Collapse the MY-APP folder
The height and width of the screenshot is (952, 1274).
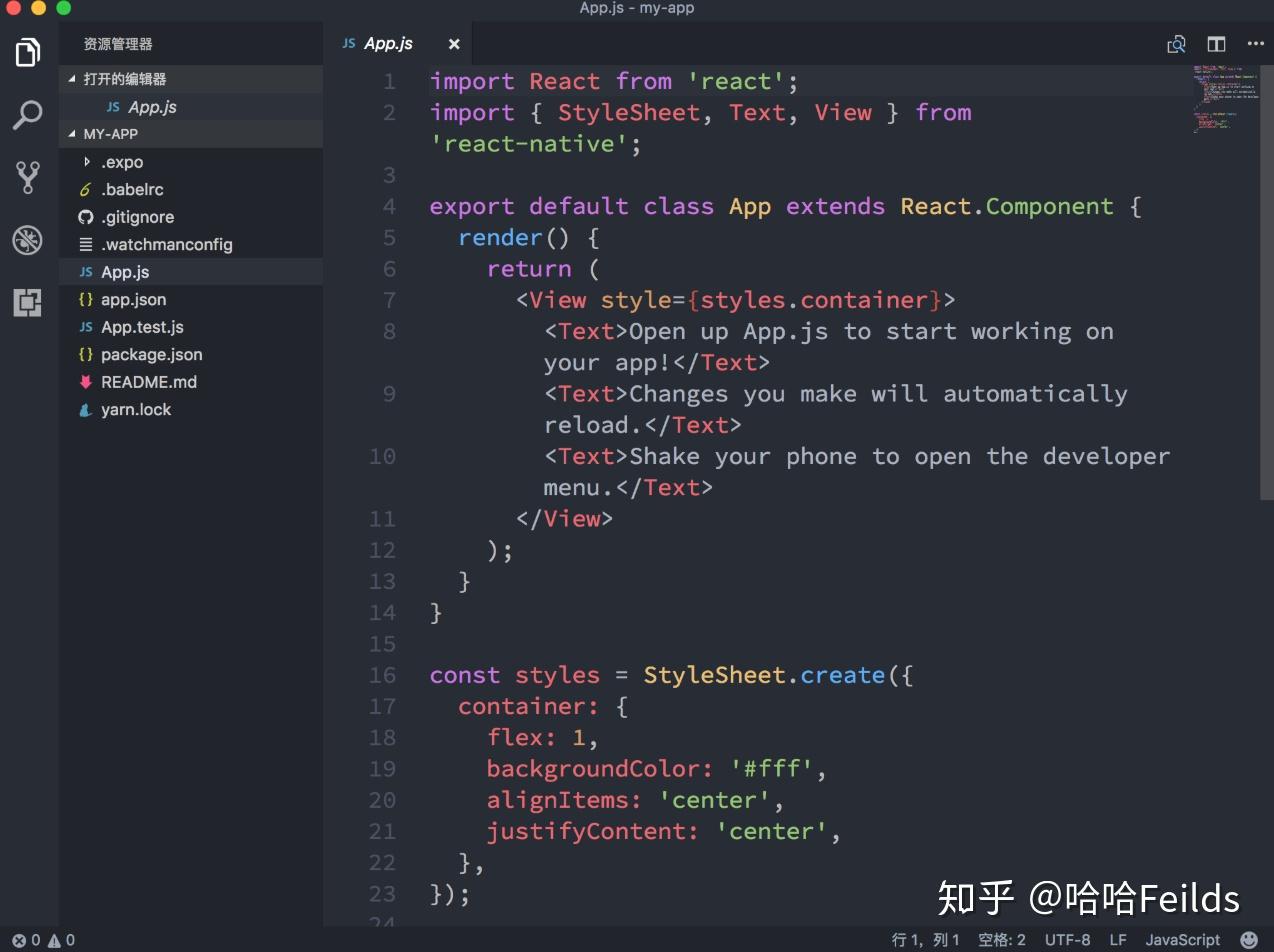point(72,133)
